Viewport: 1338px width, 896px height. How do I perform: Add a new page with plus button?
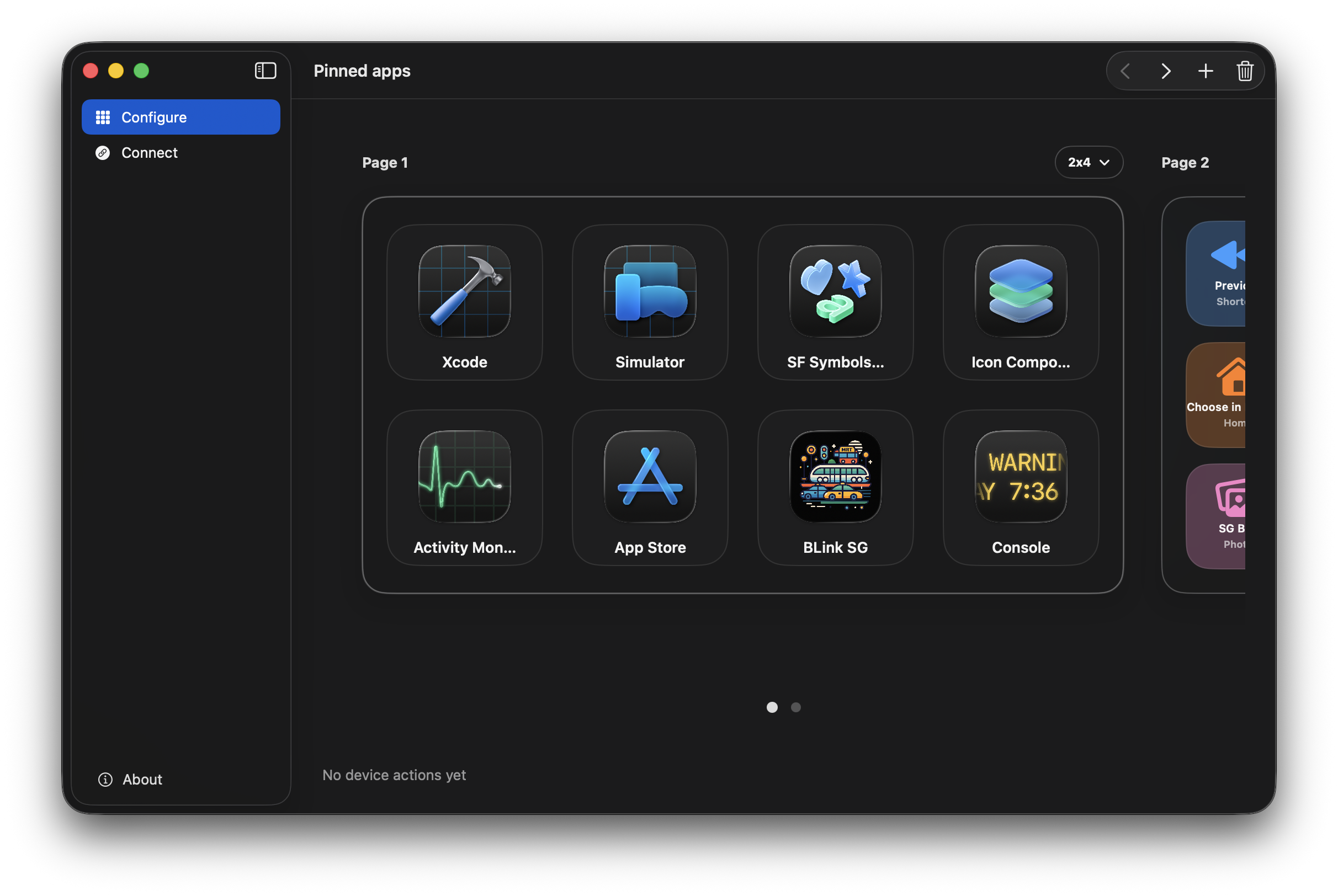[1206, 71]
